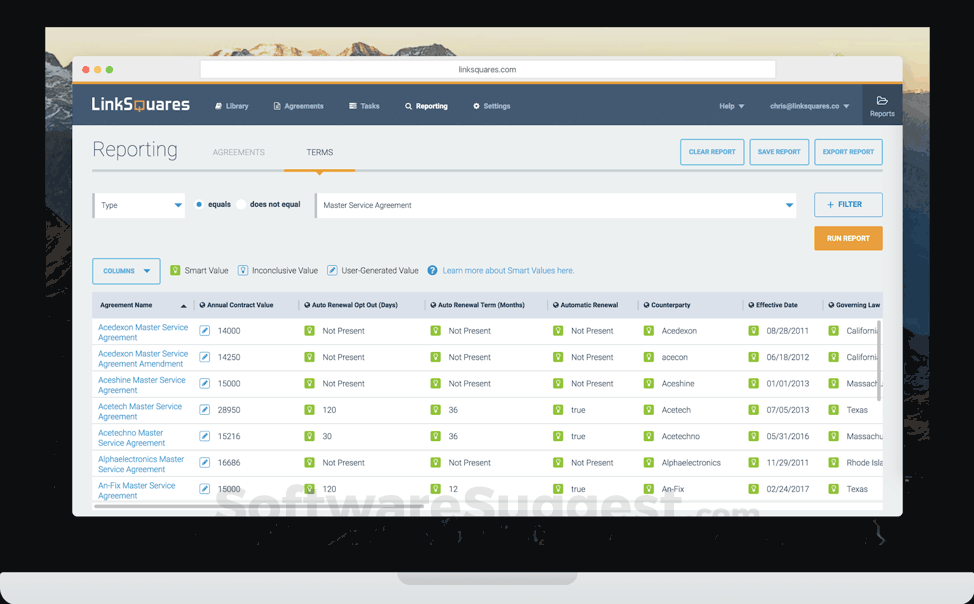The height and width of the screenshot is (604, 974).
Task: Click the LinkSquares logo
Action: [x=140, y=105]
